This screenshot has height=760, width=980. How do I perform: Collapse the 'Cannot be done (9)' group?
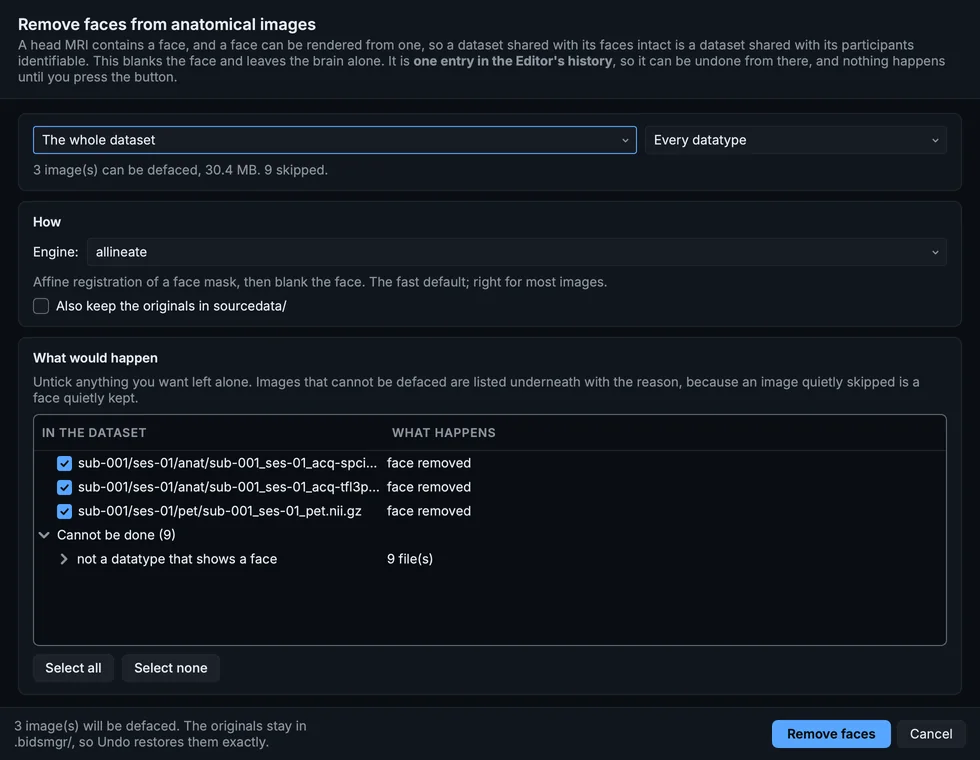pyautogui.click(x=44, y=535)
